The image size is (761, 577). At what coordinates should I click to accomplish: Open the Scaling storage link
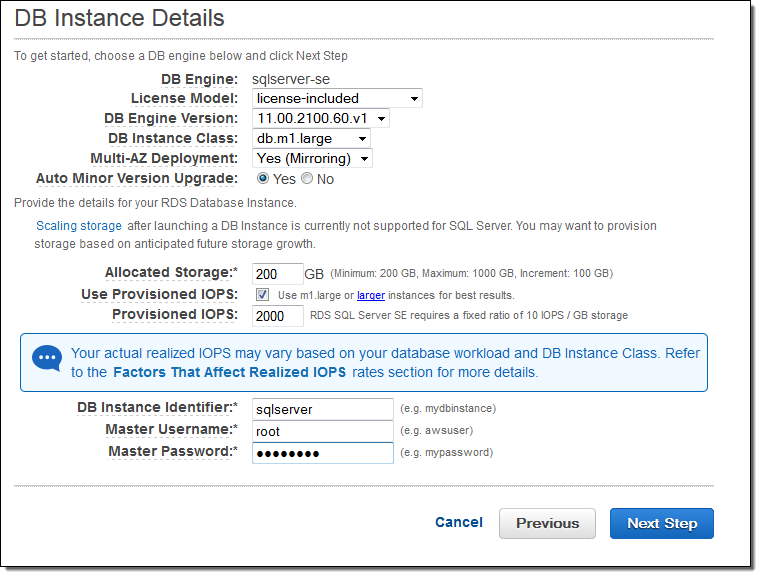(79, 226)
